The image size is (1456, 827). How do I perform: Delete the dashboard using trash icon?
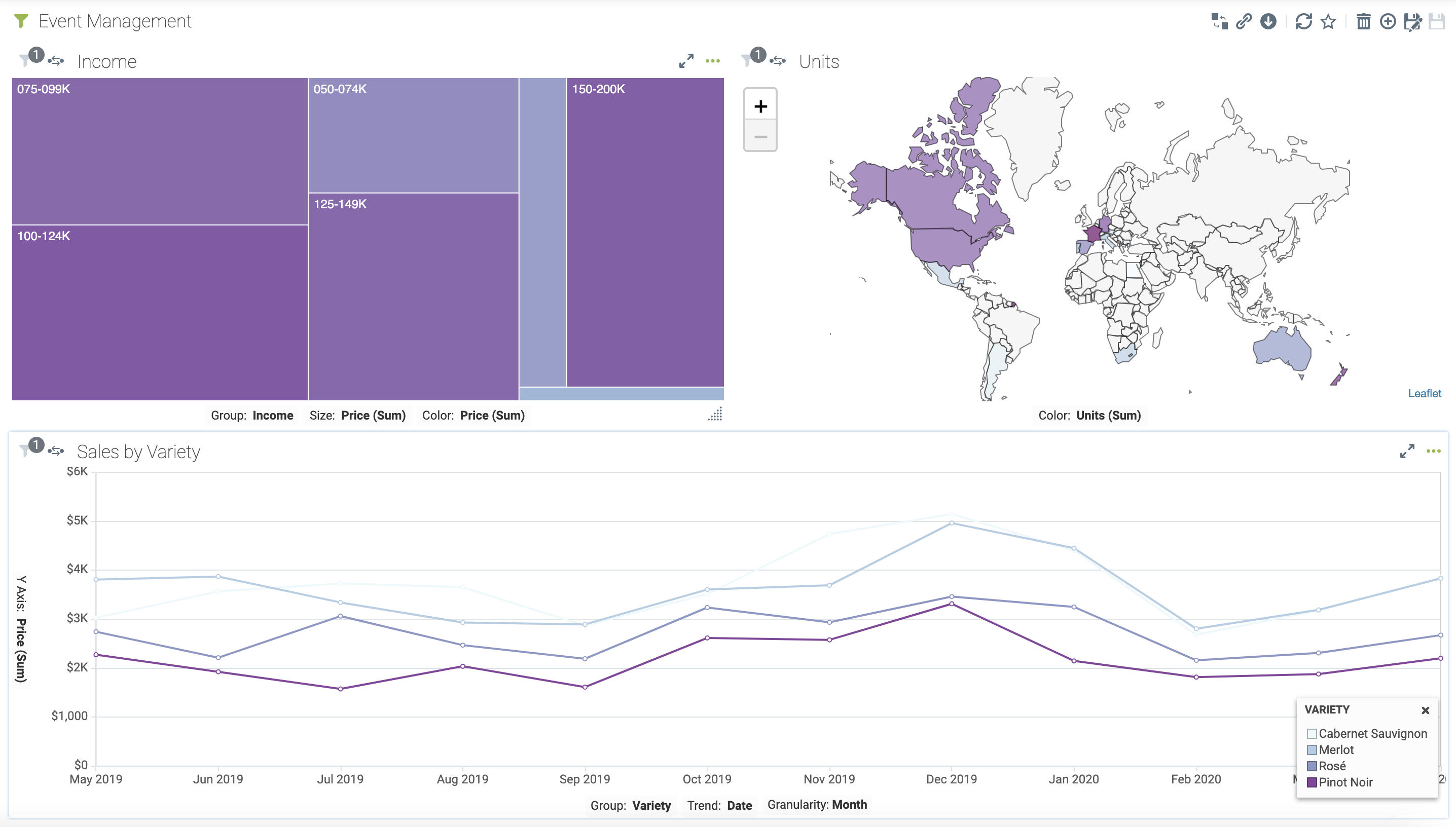(x=1363, y=22)
